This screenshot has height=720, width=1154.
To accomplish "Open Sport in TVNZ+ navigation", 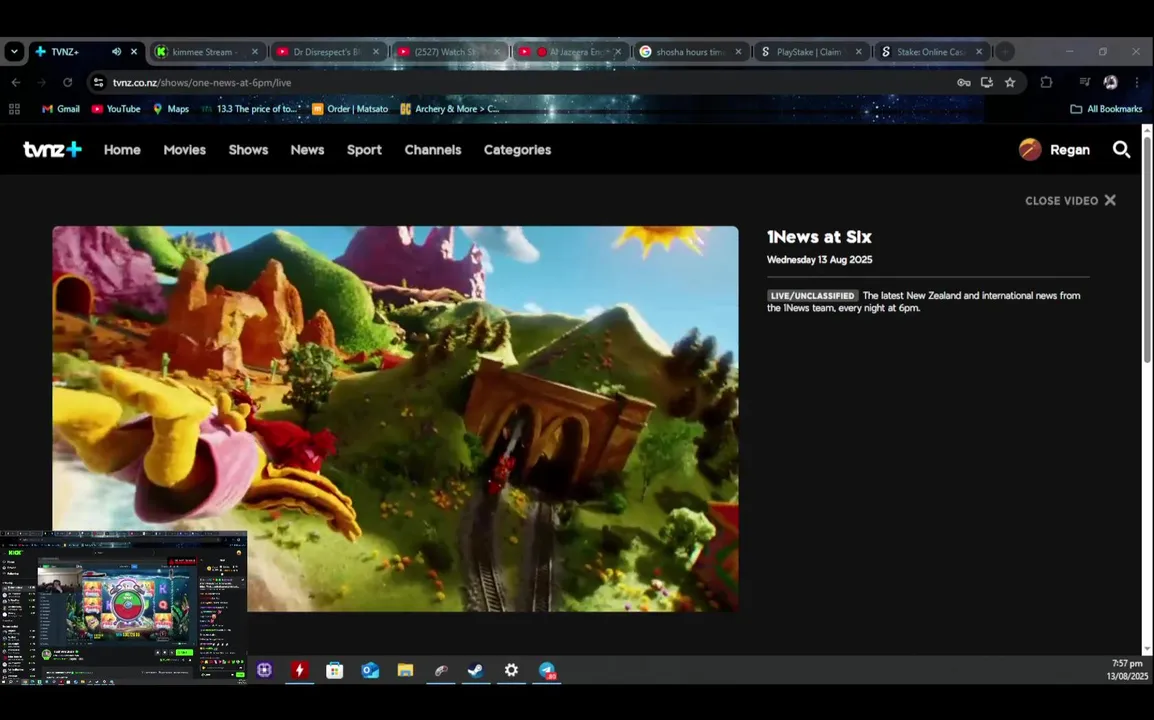I will tap(364, 149).
